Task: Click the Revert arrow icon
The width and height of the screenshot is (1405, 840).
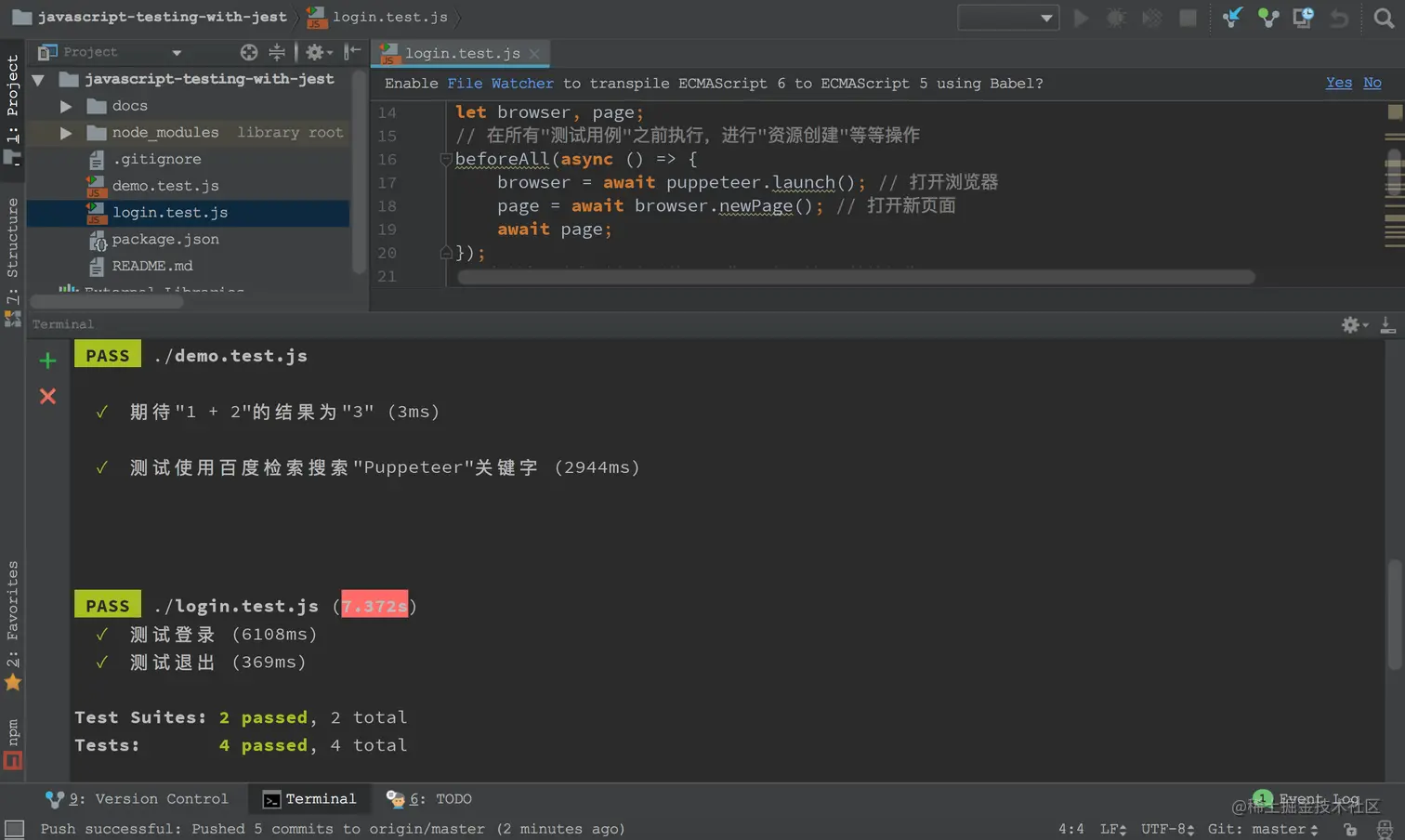Action: 1339,18
